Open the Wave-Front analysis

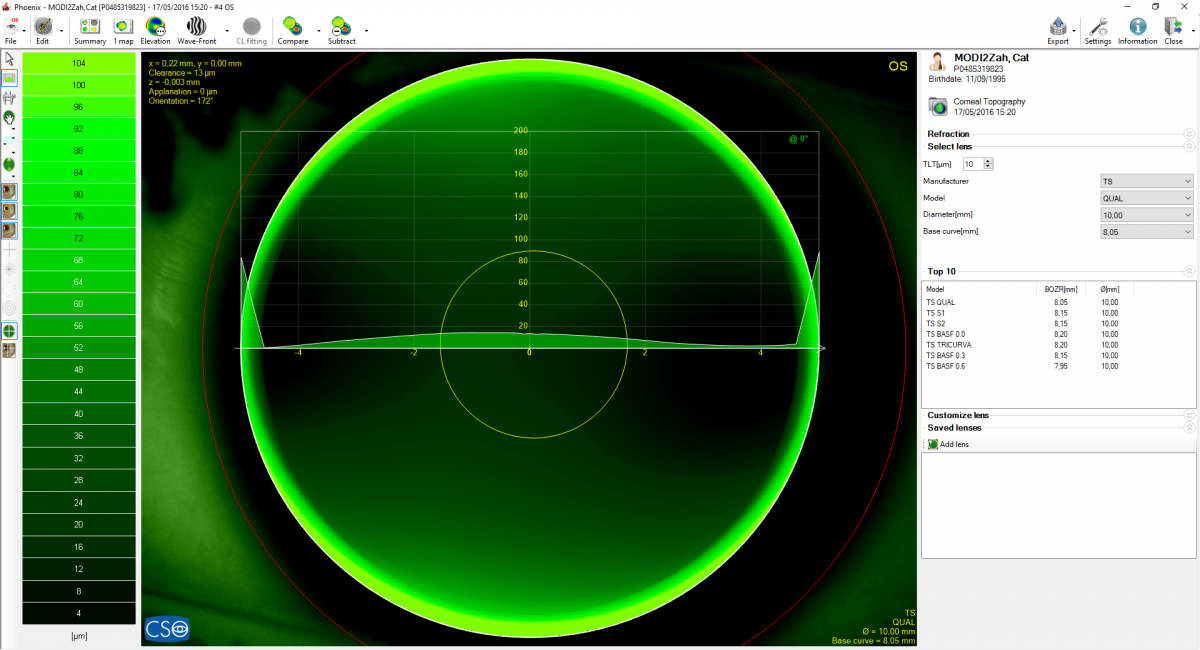pyautogui.click(x=197, y=30)
